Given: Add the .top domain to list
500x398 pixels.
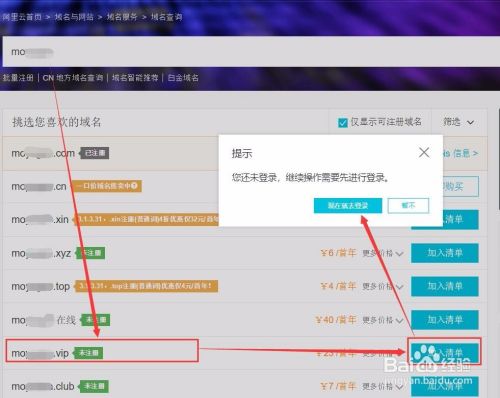Looking at the screenshot, I should 445,286.
